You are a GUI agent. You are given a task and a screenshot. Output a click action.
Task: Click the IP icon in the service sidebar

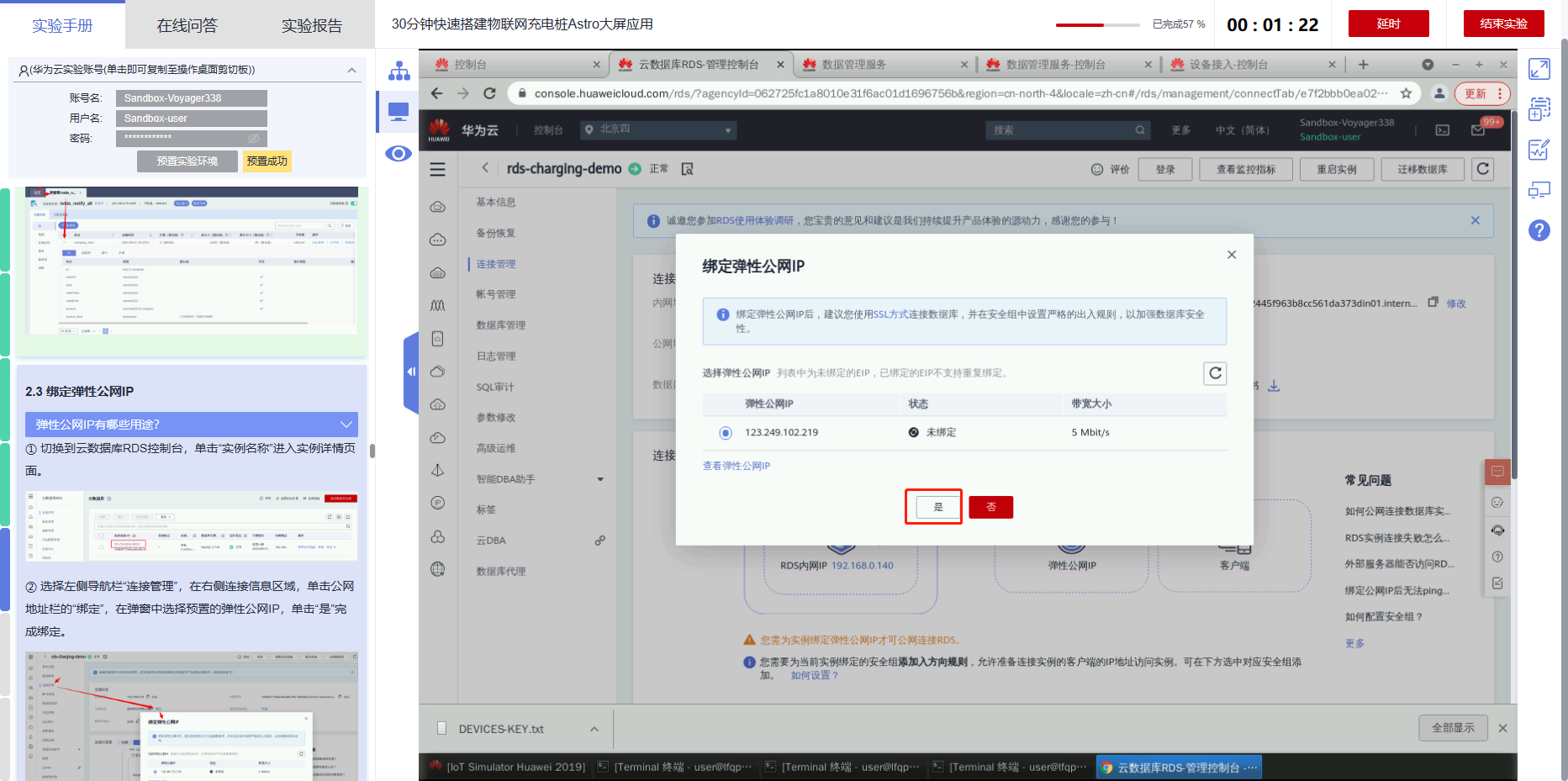click(x=438, y=503)
